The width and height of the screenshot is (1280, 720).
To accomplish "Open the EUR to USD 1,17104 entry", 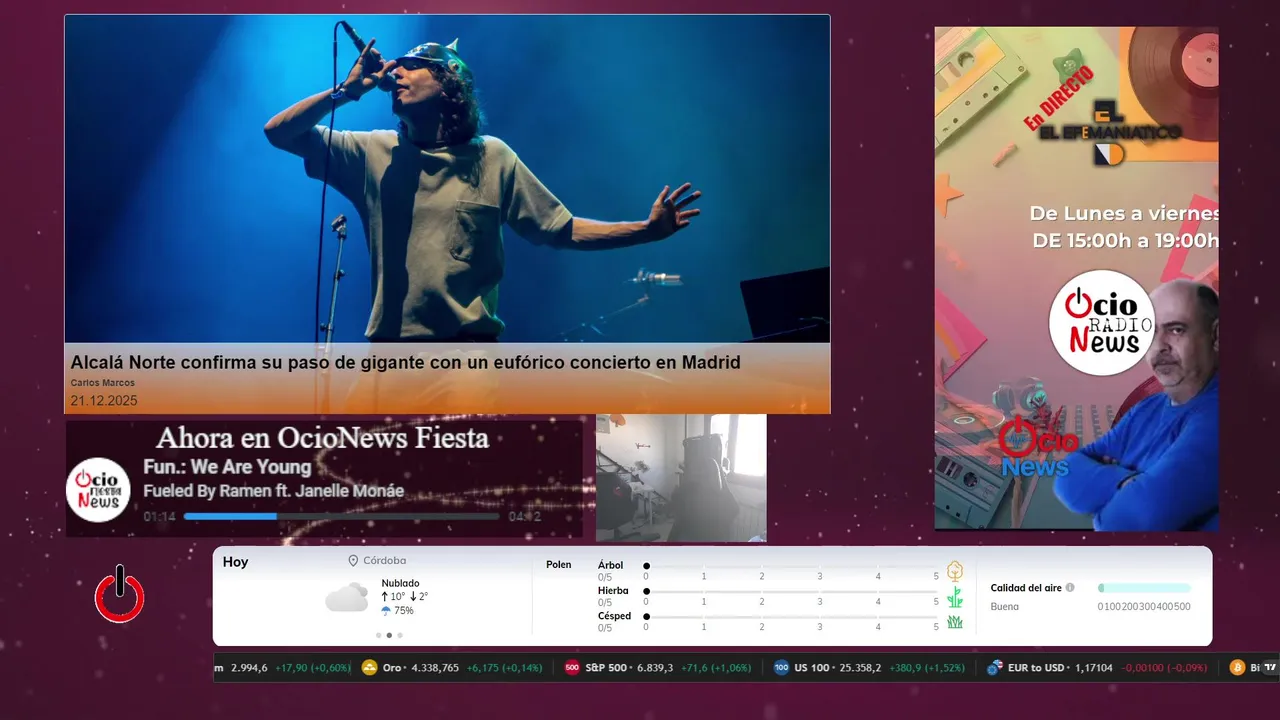I will [1097, 667].
